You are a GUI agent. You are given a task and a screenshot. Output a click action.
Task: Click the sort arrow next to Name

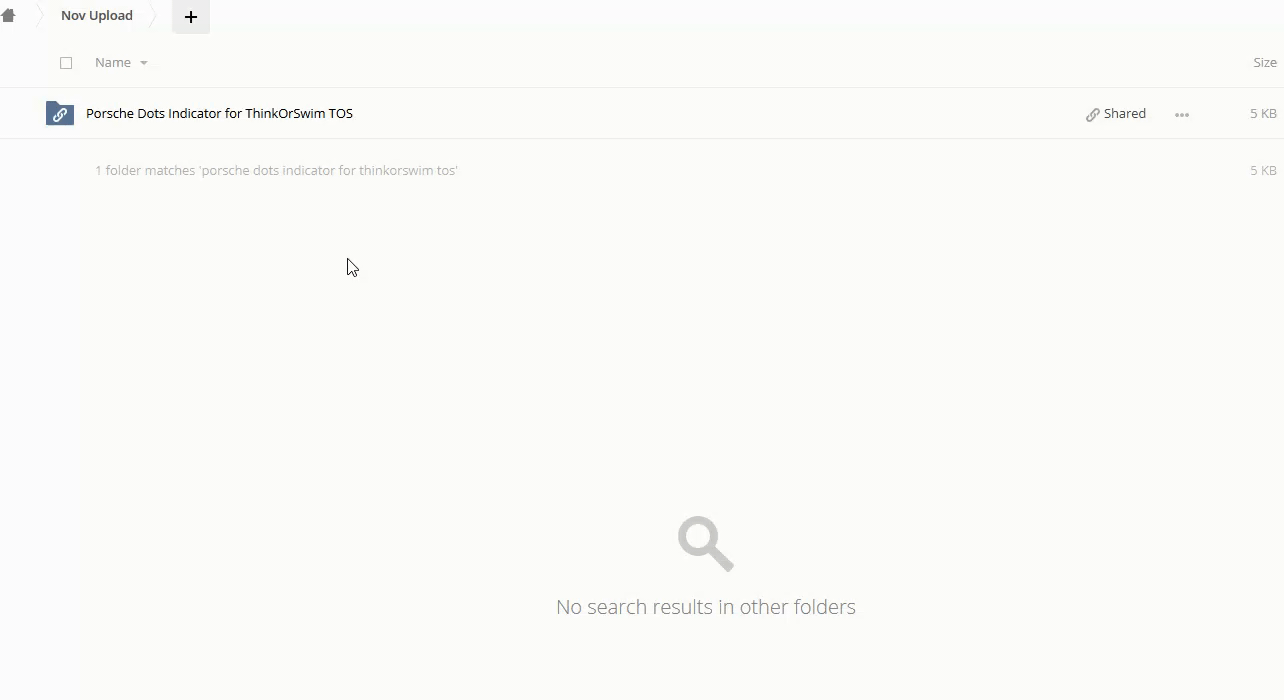tap(144, 63)
